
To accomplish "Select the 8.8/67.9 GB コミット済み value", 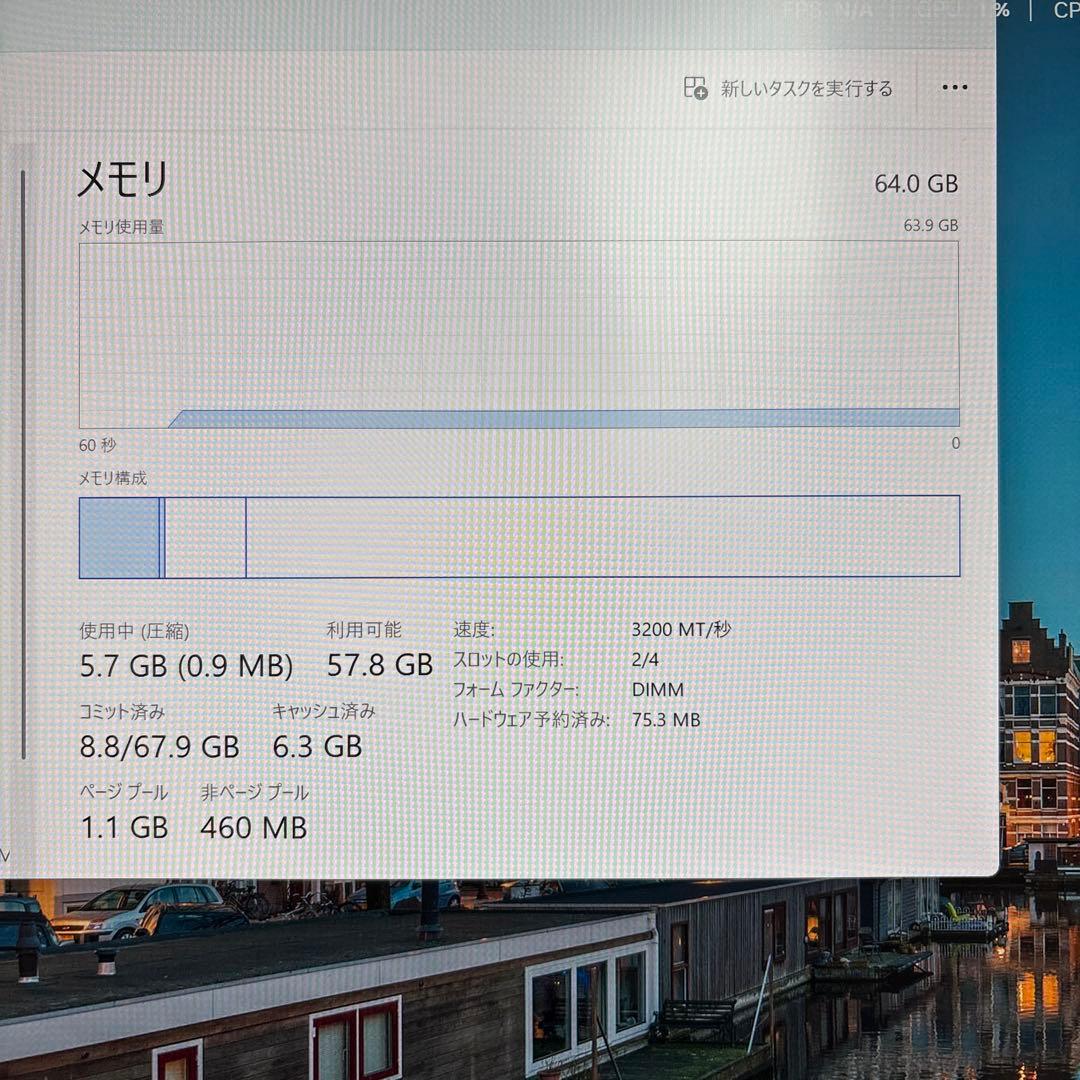I will coord(160,747).
